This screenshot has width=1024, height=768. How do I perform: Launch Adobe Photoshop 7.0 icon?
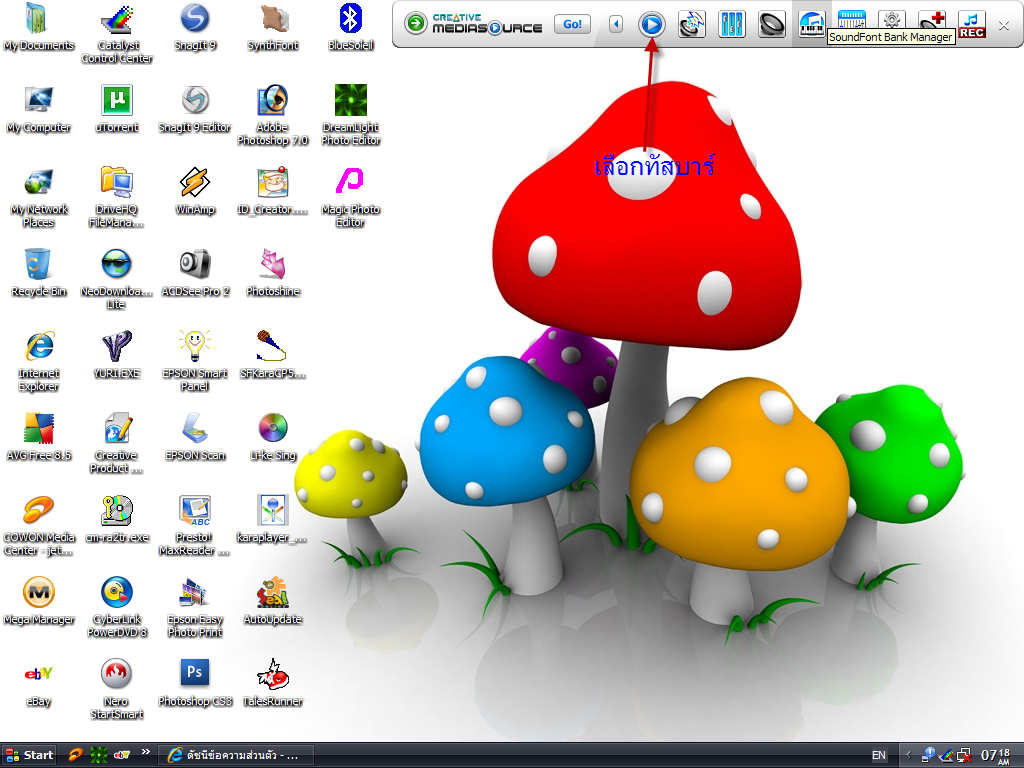pyautogui.click(x=272, y=116)
